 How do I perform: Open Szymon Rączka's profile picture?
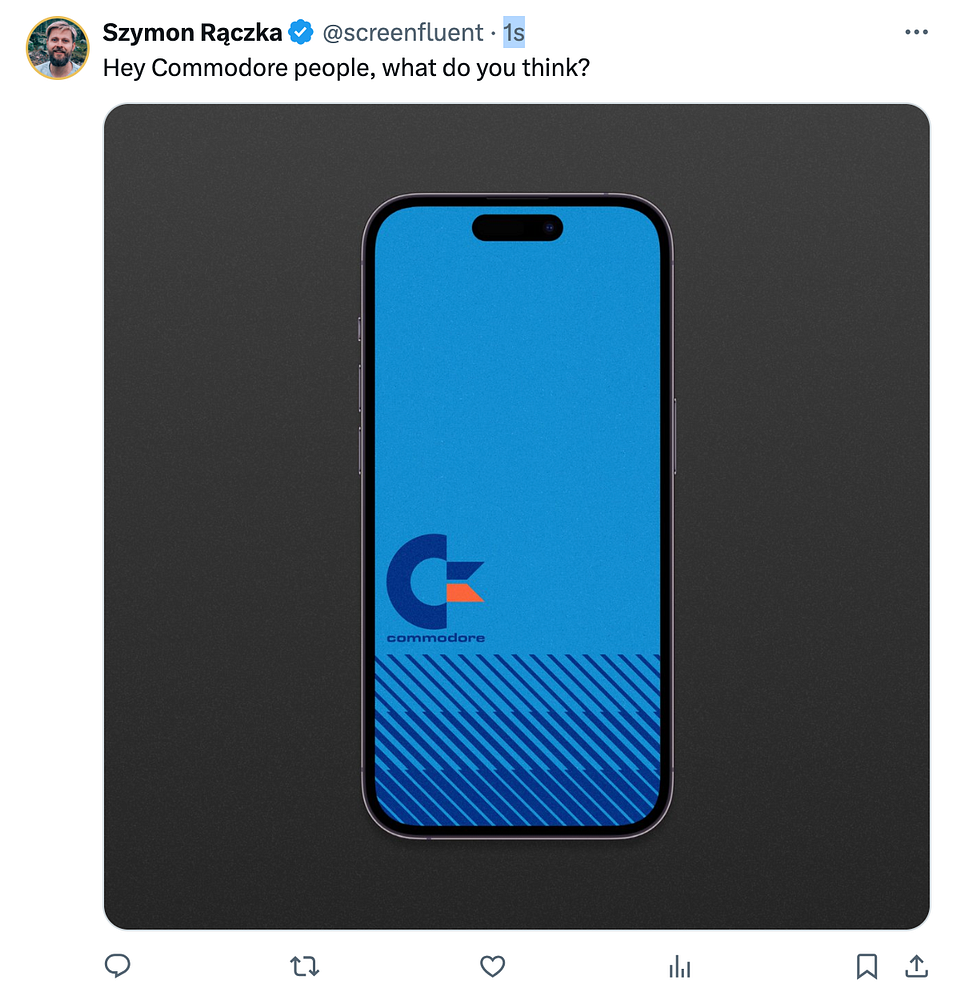tap(57, 48)
